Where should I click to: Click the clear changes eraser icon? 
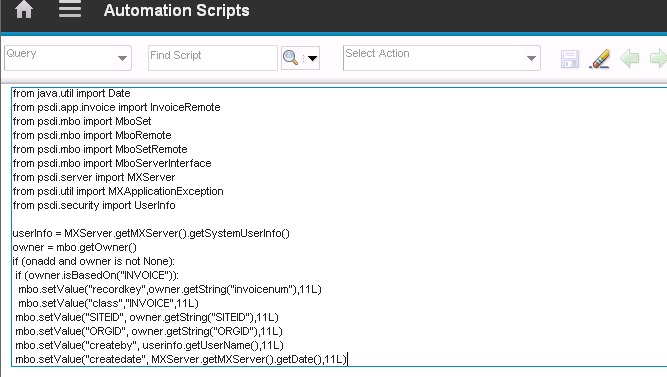[600, 59]
